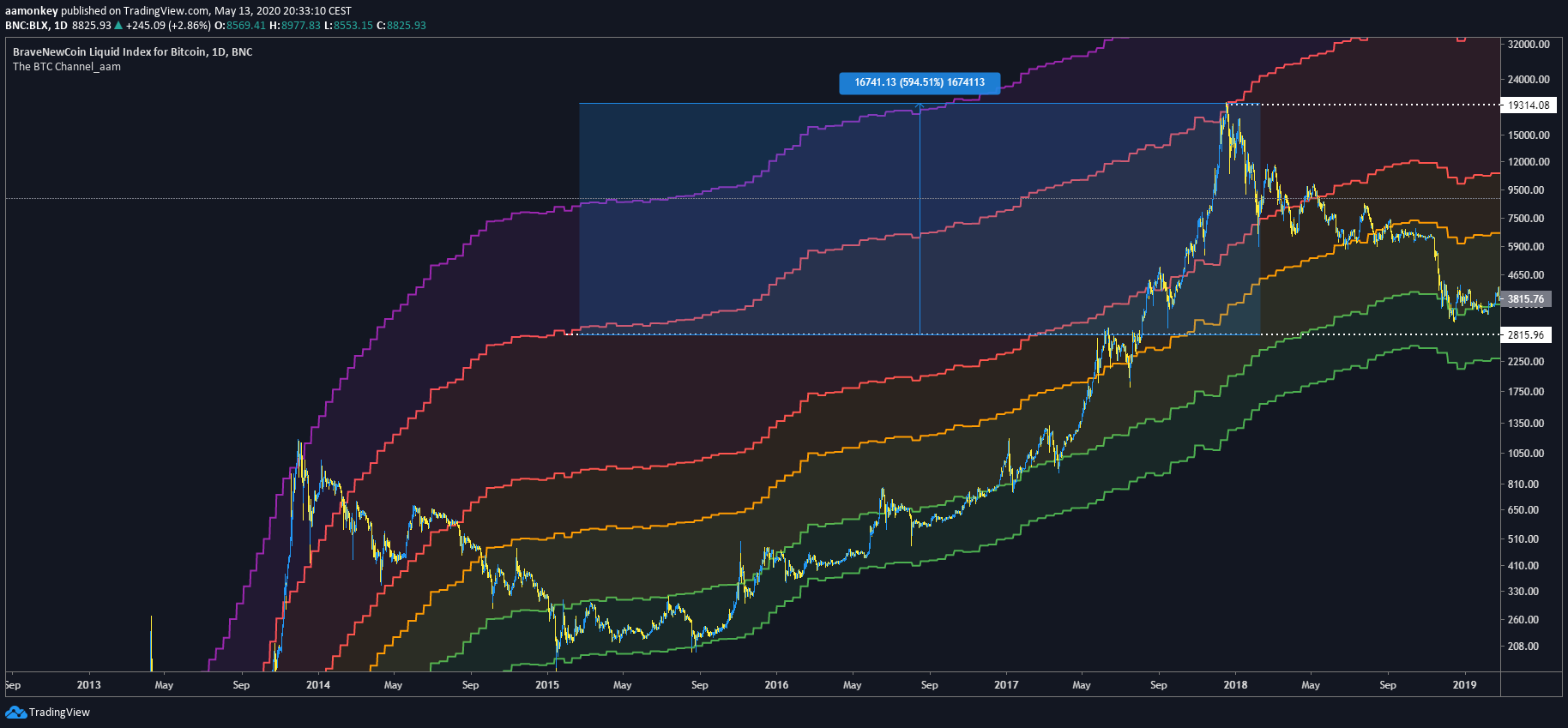Click the 7500.00 price axis value
The height and width of the screenshot is (728, 1568).
(1526, 219)
